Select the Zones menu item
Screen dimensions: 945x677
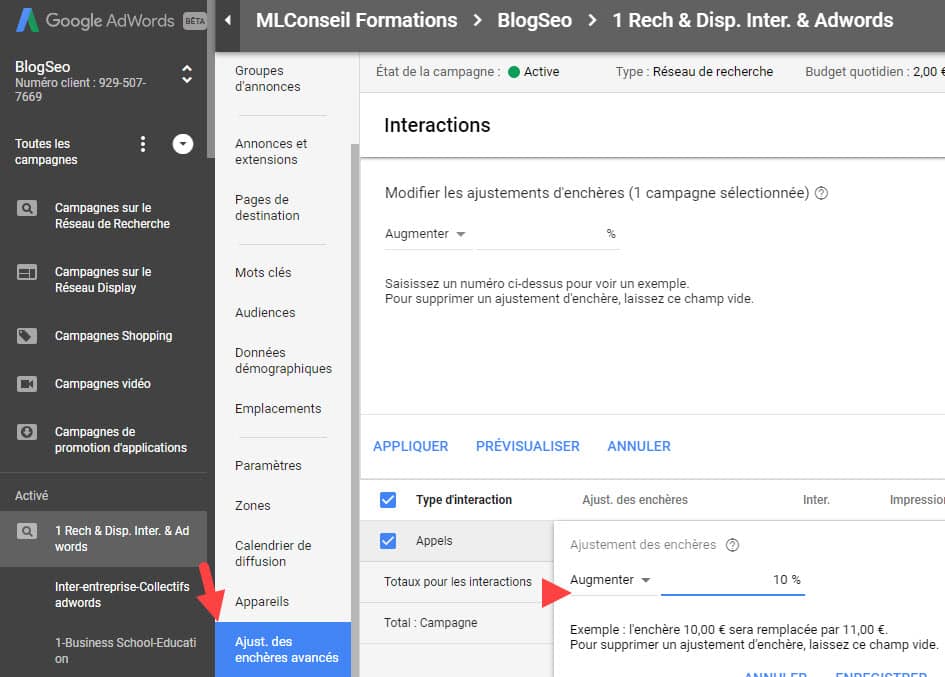click(253, 505)
